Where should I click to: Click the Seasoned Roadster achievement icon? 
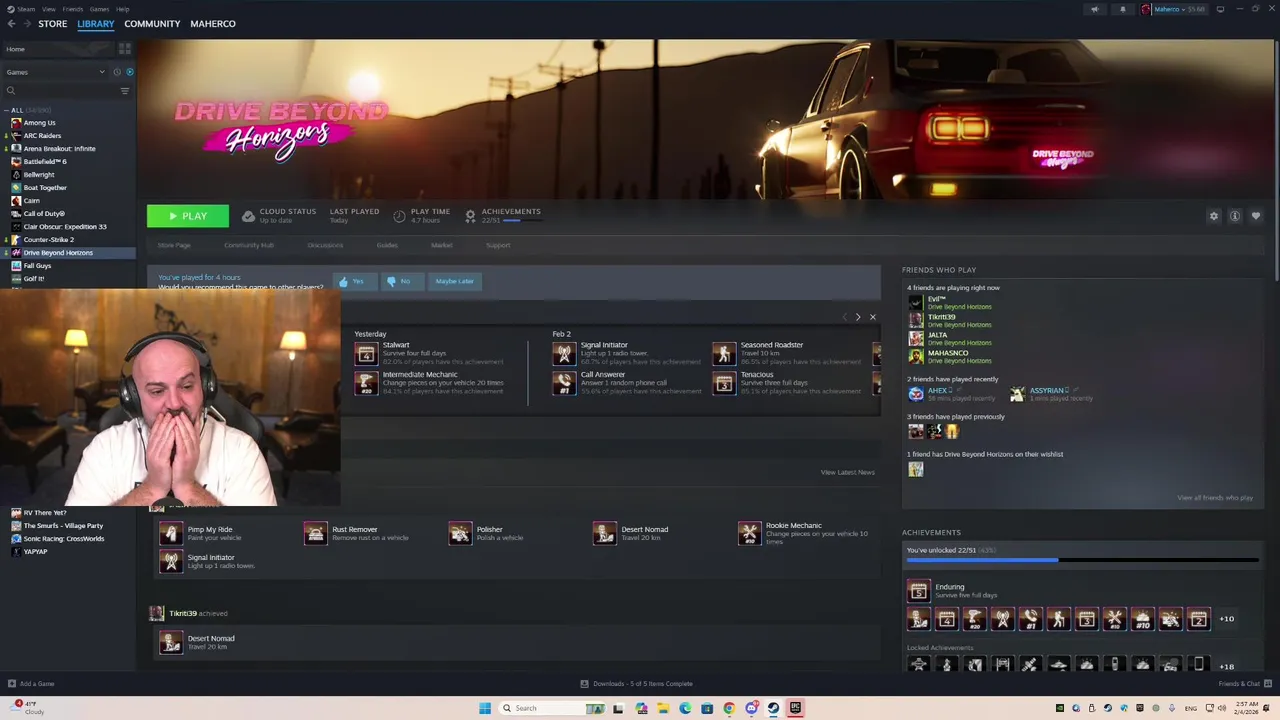pyautogui.click(x=724, y=354)
